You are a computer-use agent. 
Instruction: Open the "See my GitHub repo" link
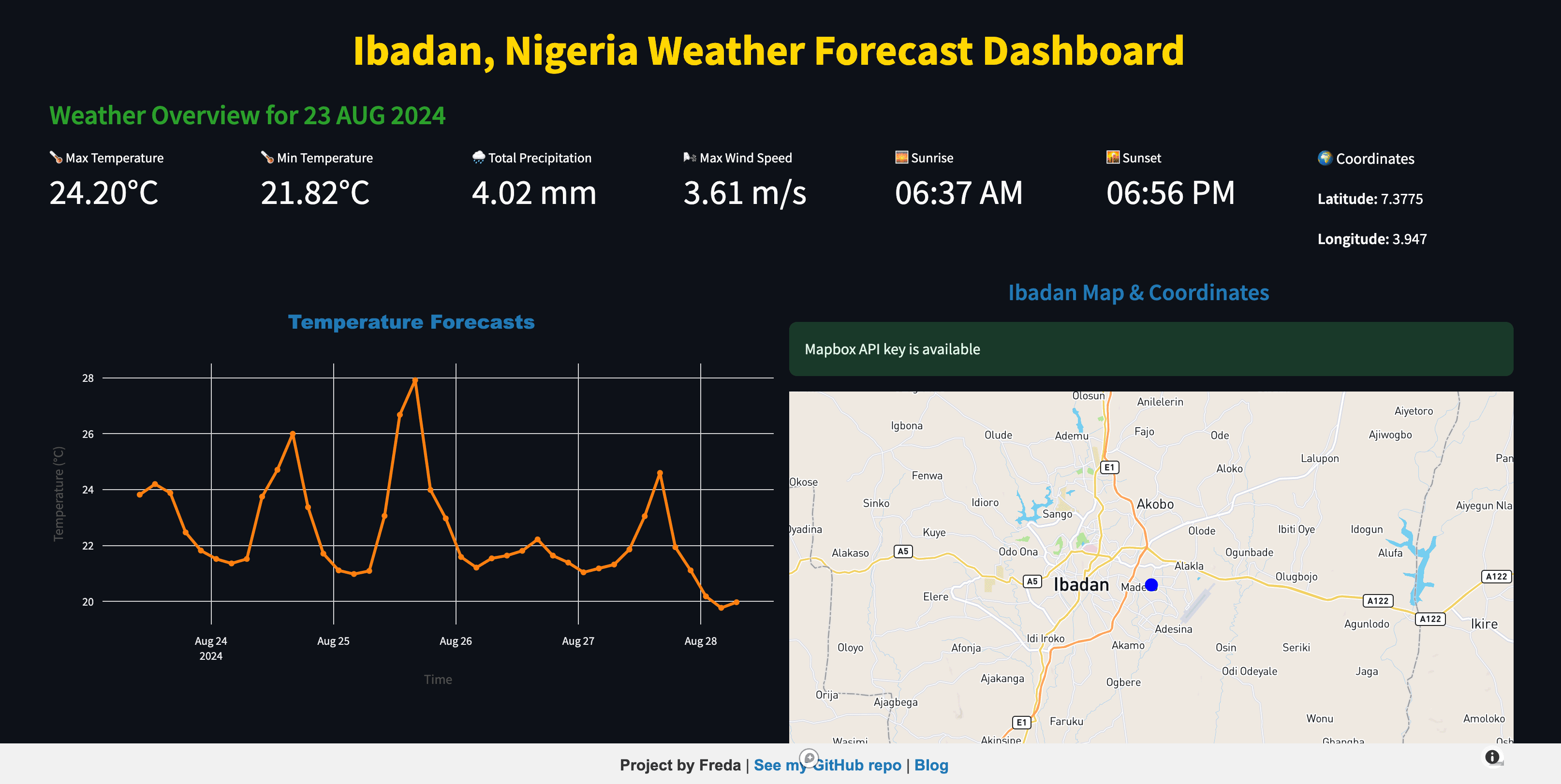tap(827, 765)
